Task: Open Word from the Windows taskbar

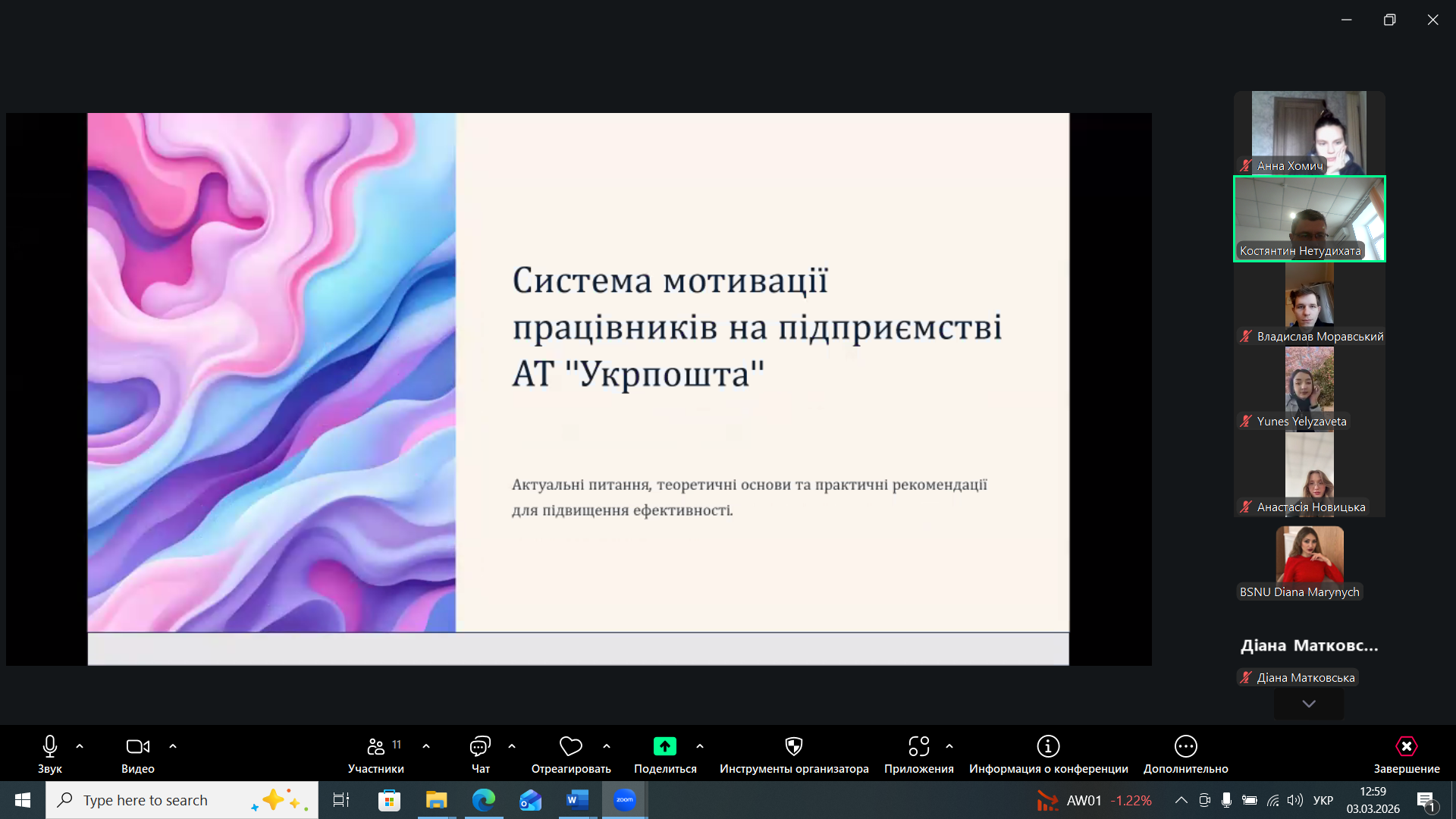Action: coord(577,800)
